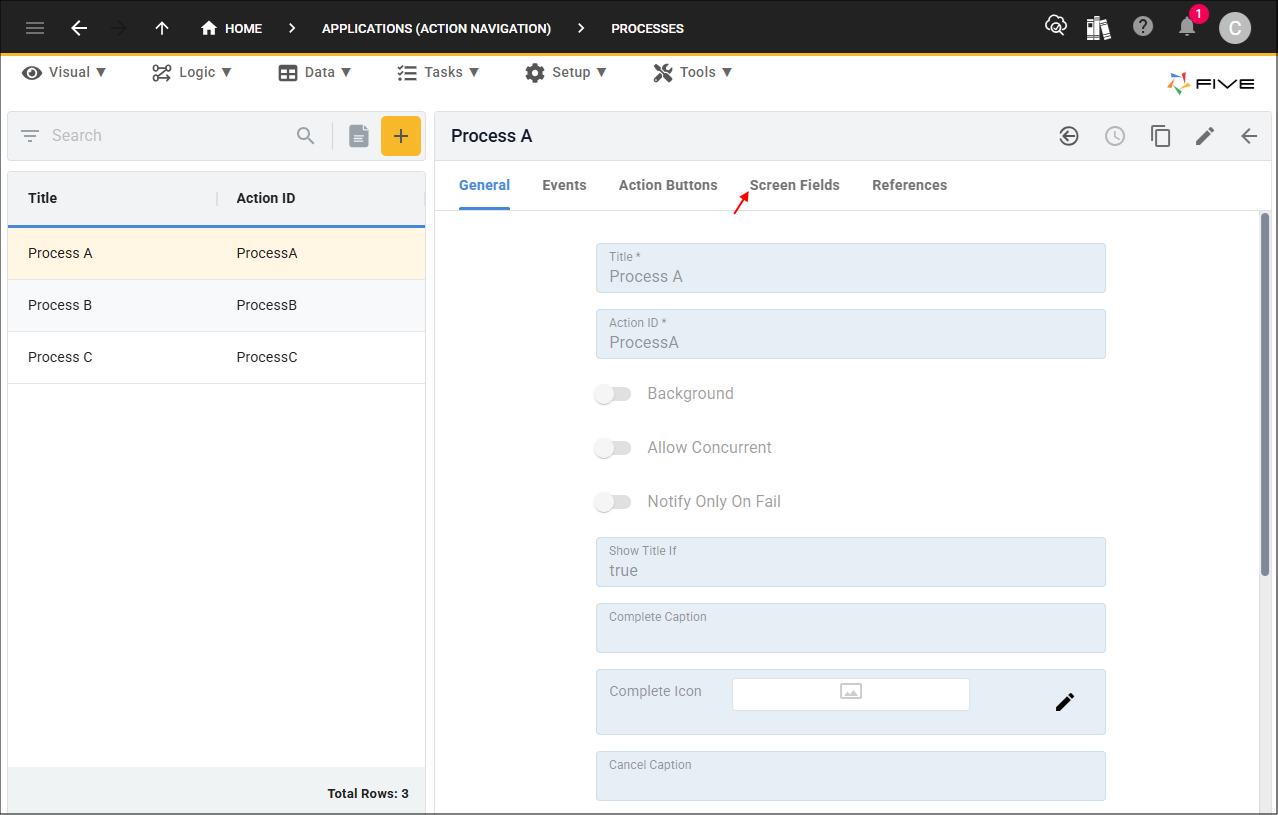Viewport: 1278px width, 815px height.
Task: Open Applications (Action Navigation) breadcrumb
Action: click(x=436, y=28)
